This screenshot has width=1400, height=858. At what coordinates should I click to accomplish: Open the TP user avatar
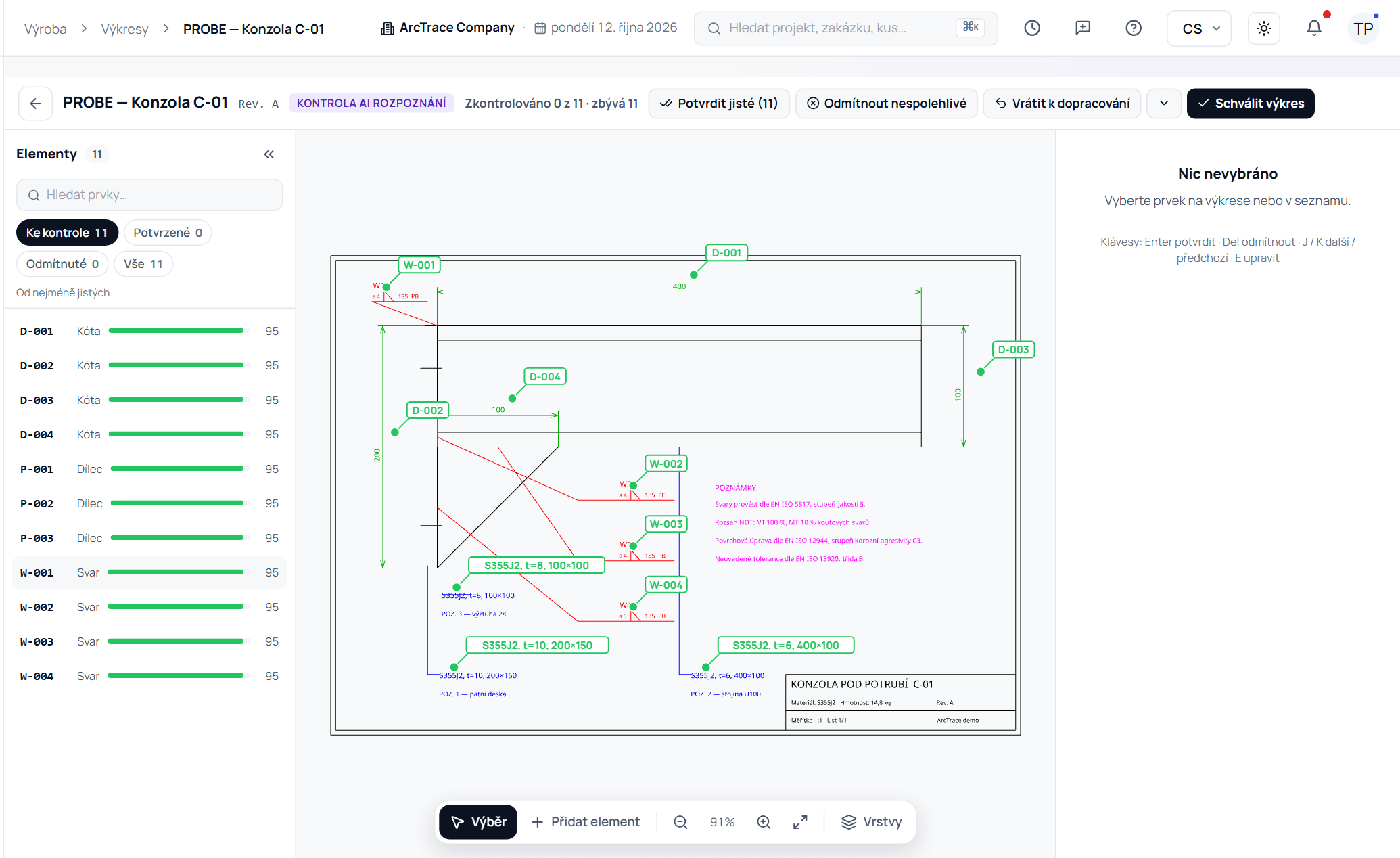click(x=1363, y=28)
